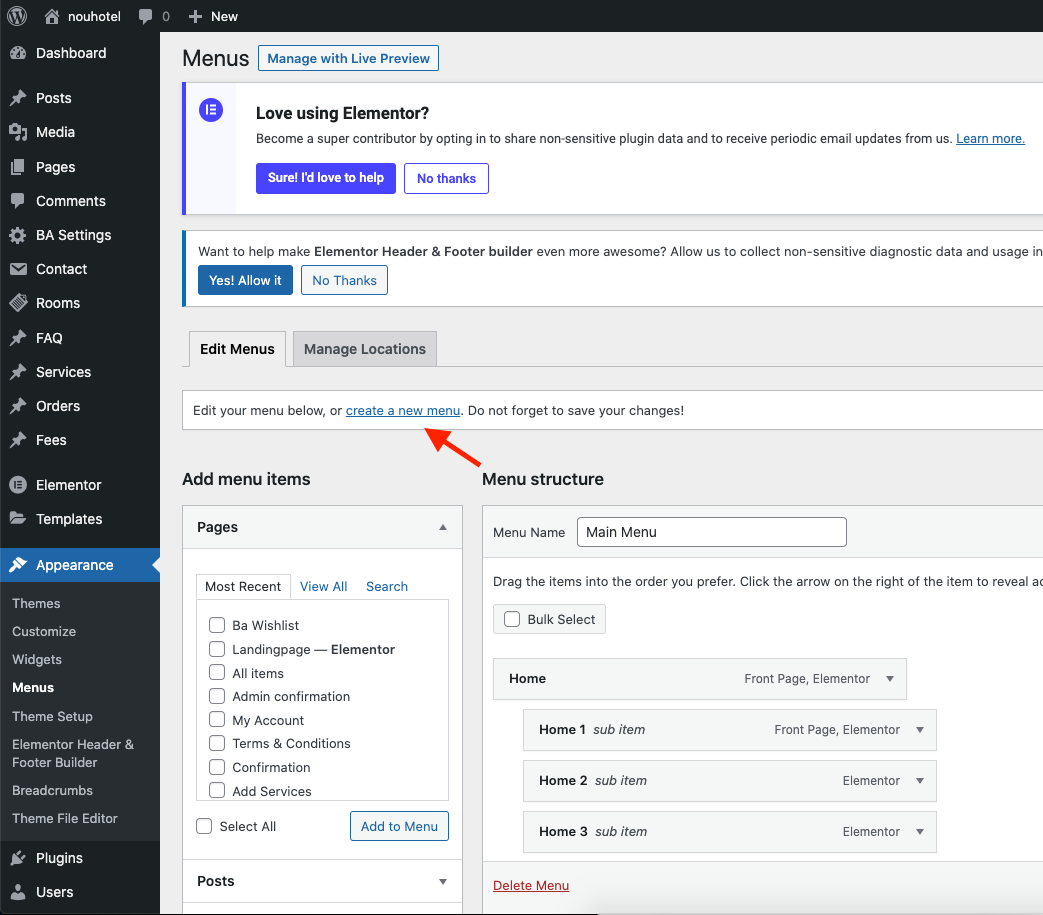The height and width of the screenshot is (915, 1043).
Task: Expand the Posts accordion section
Action: point(443,881)
